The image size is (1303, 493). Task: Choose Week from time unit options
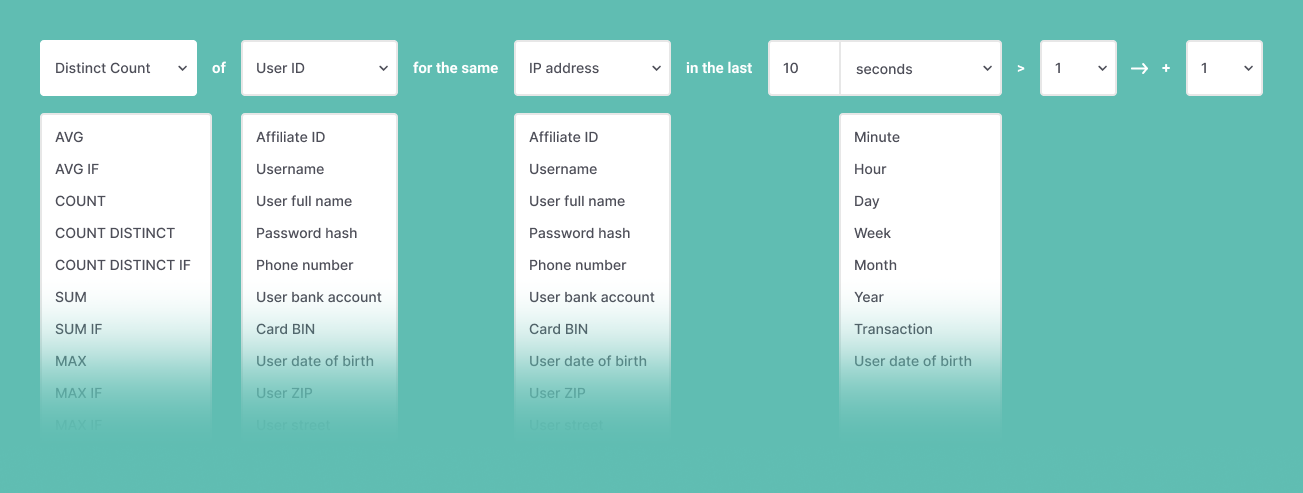click(872, 233)
